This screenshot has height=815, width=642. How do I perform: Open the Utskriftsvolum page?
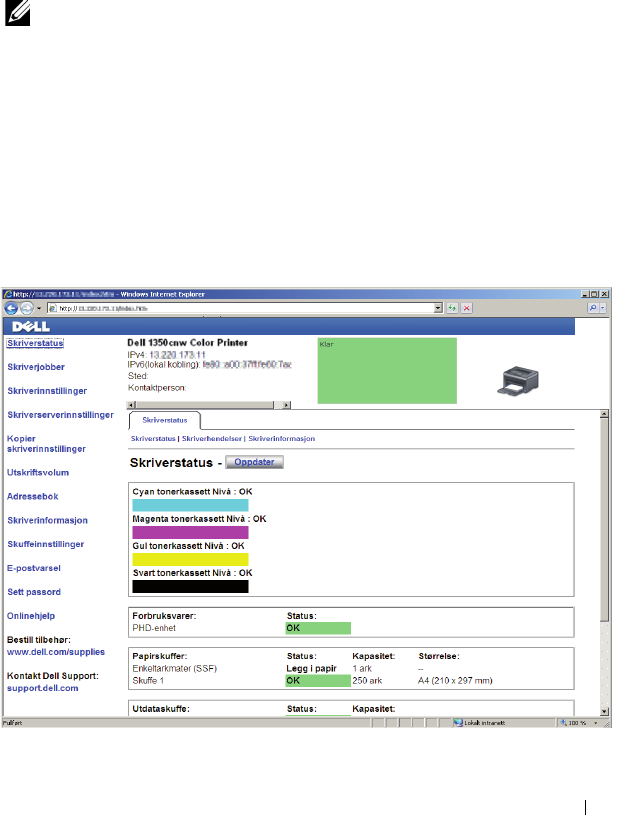[37, 472]
